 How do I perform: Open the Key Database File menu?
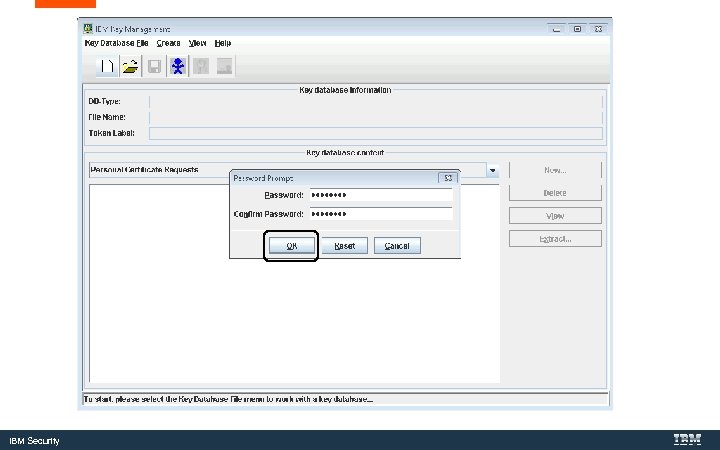tap(117, 43)
